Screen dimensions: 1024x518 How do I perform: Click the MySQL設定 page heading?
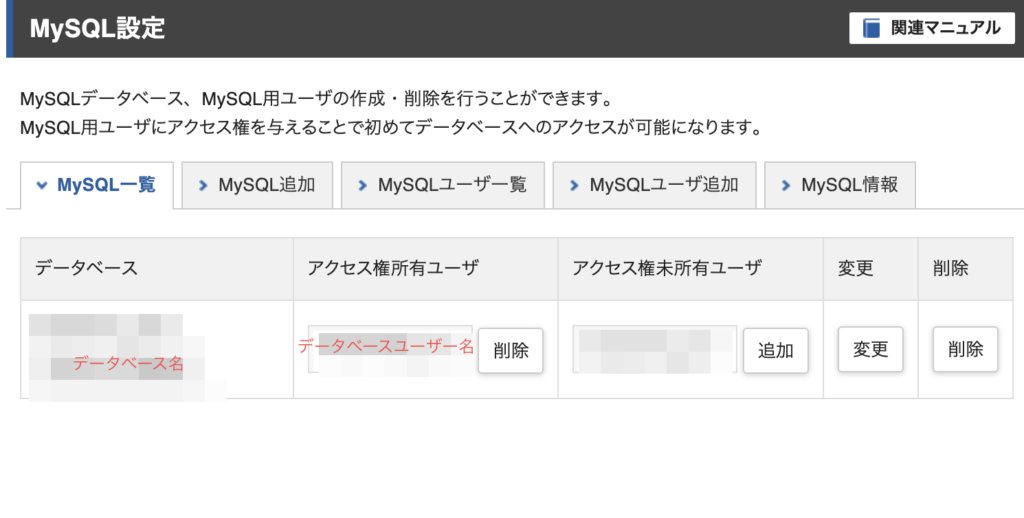point(97,28)
